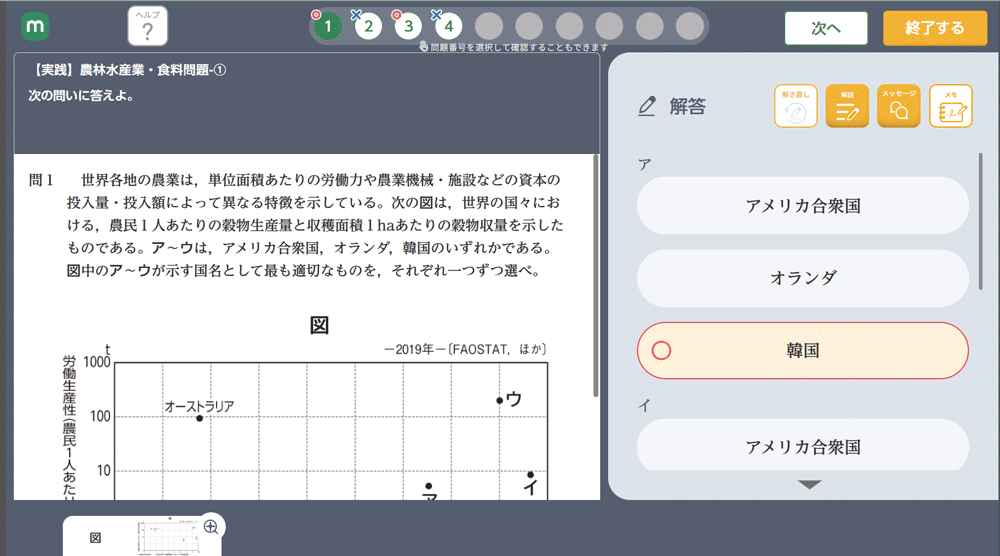Open the 解説 explanation icon

[847, 106]
